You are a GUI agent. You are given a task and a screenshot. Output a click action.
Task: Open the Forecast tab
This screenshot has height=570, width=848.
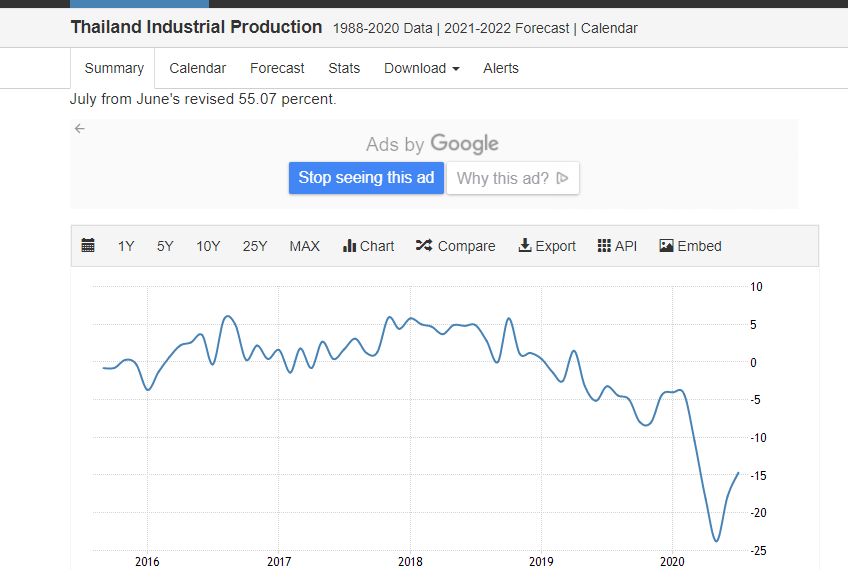[277, 68]
